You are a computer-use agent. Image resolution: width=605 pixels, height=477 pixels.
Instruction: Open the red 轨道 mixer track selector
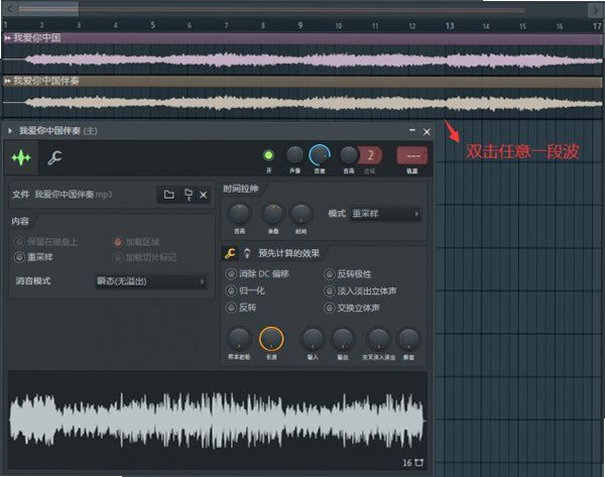point(412,156)
